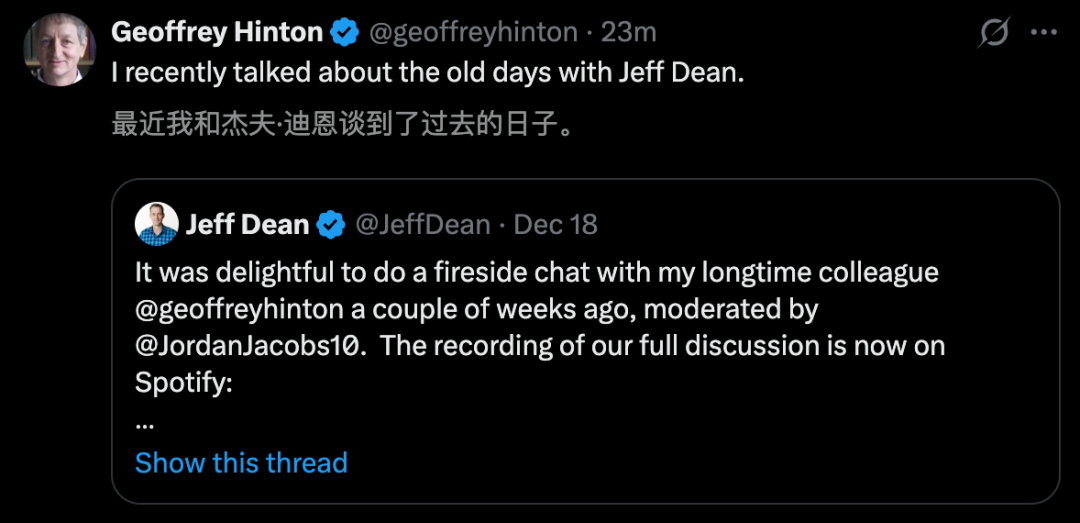Click the Geoffrey Hinton display name
Viewport: 1080px width, 523px height.
click(216, 32)
